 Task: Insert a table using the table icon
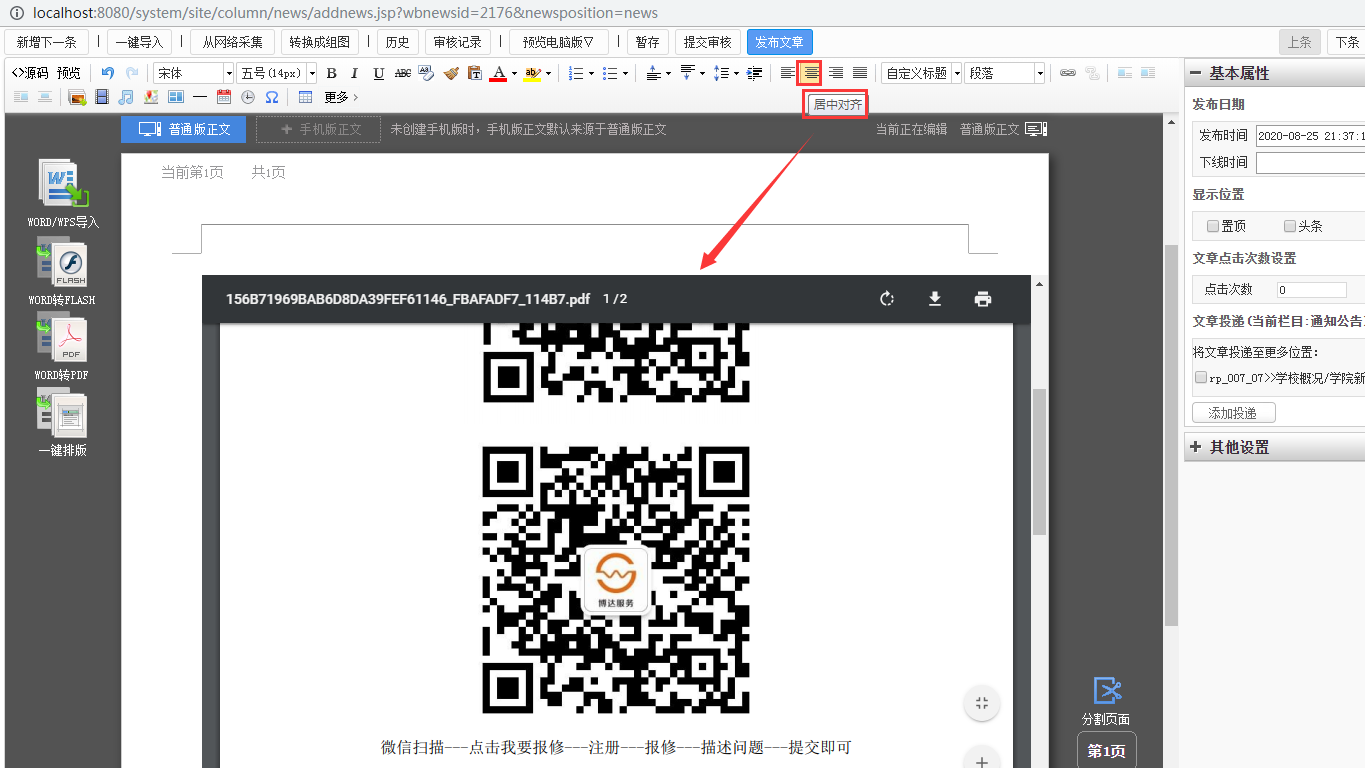[x=306, y=97]
